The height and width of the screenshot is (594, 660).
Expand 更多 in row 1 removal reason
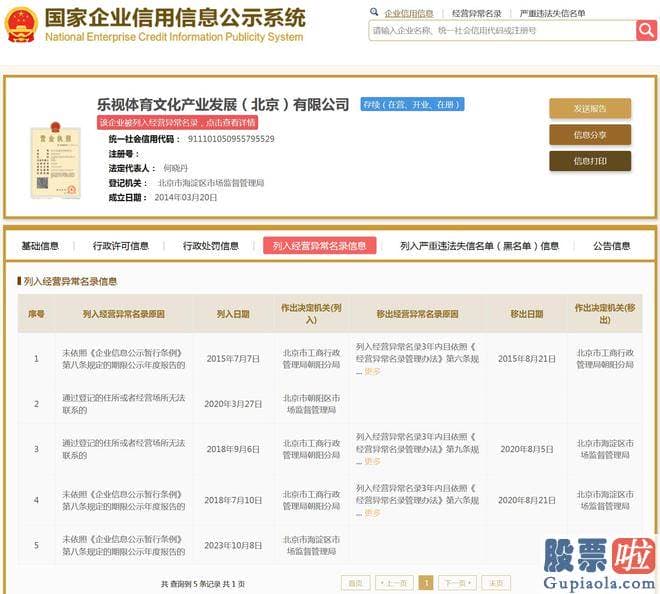click(373, 371)
